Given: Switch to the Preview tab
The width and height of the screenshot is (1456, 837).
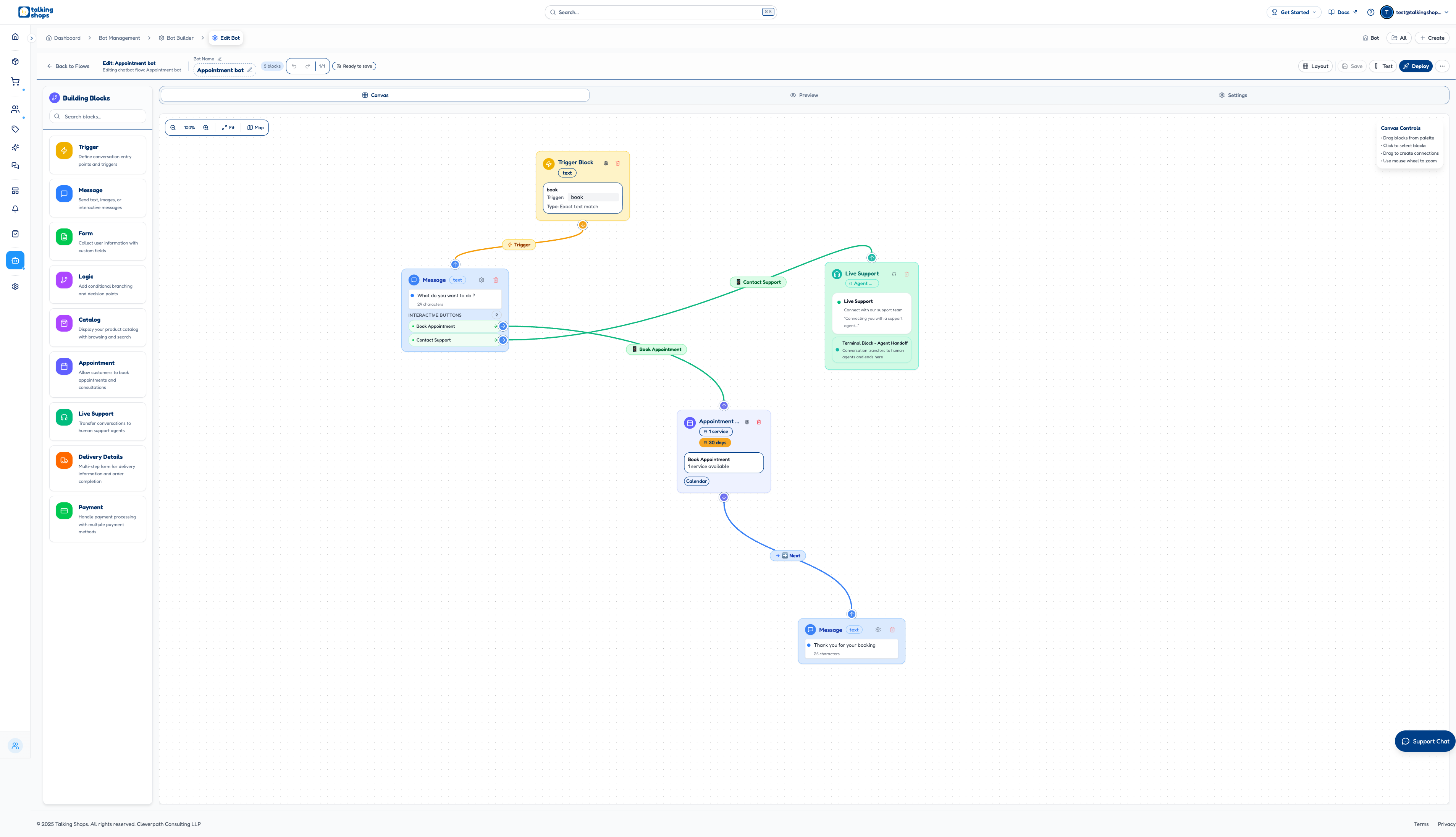Looking at the screenshot, I should [805, 95].
